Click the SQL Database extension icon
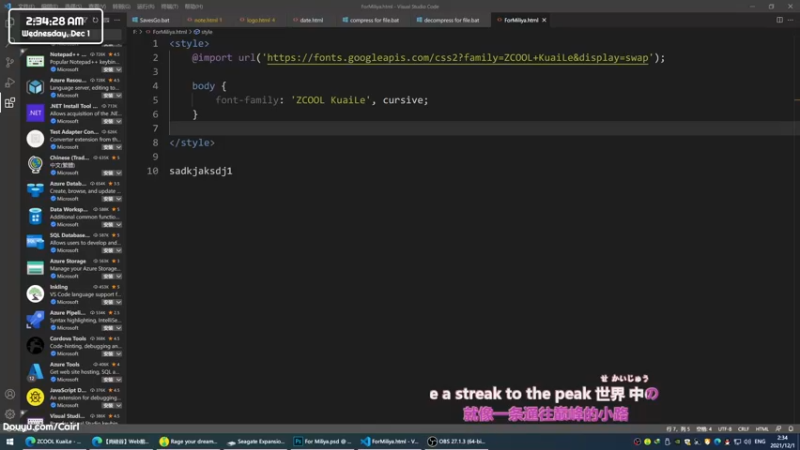 click(35, 242)
